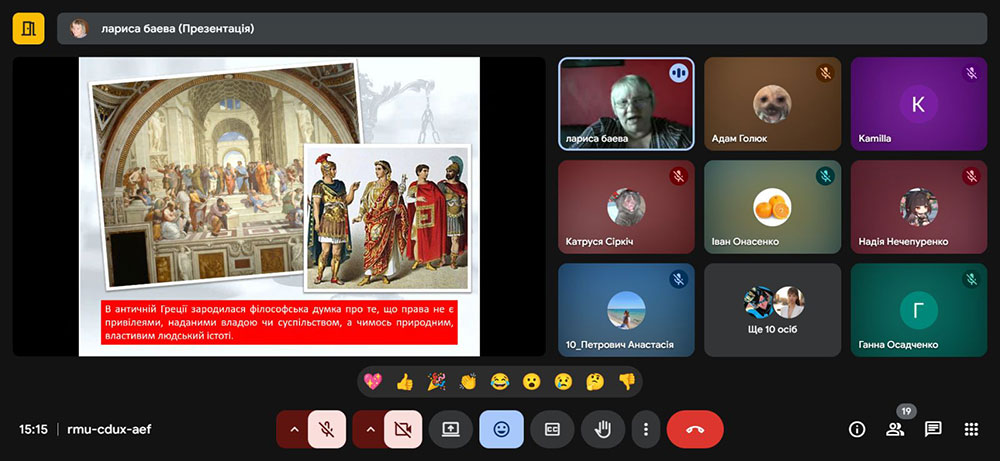Raise your hand
This screenshot has width=1000, height=461.
click(603, 429)
